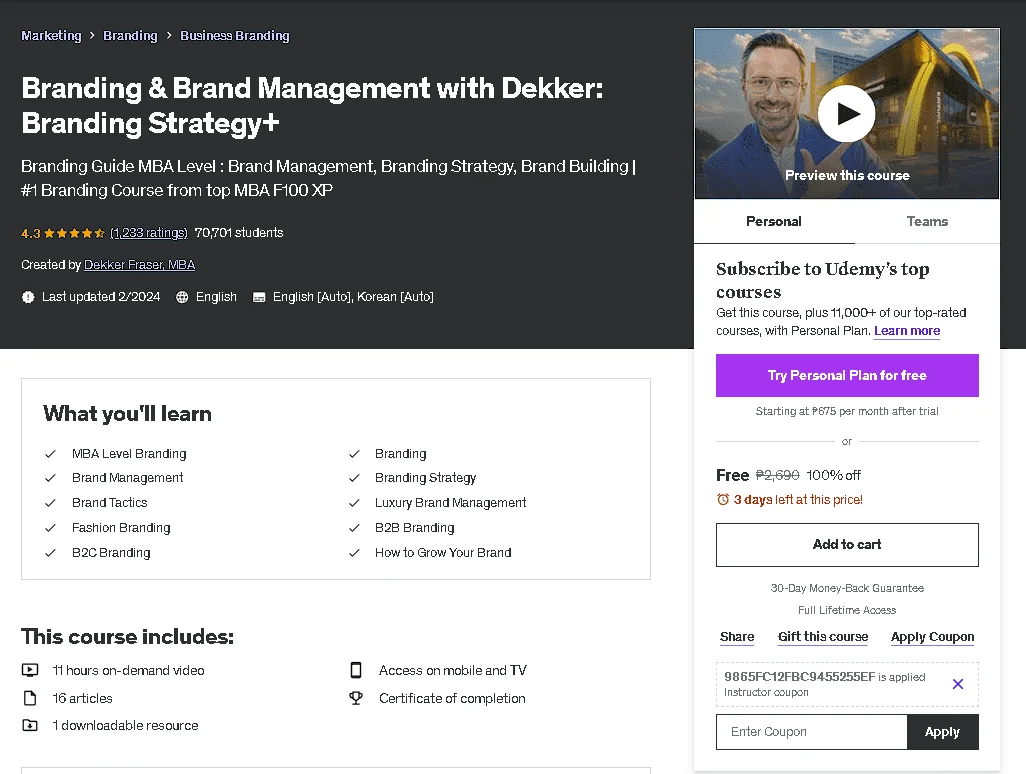Click checkmark next to Brand Tactics

50,502
